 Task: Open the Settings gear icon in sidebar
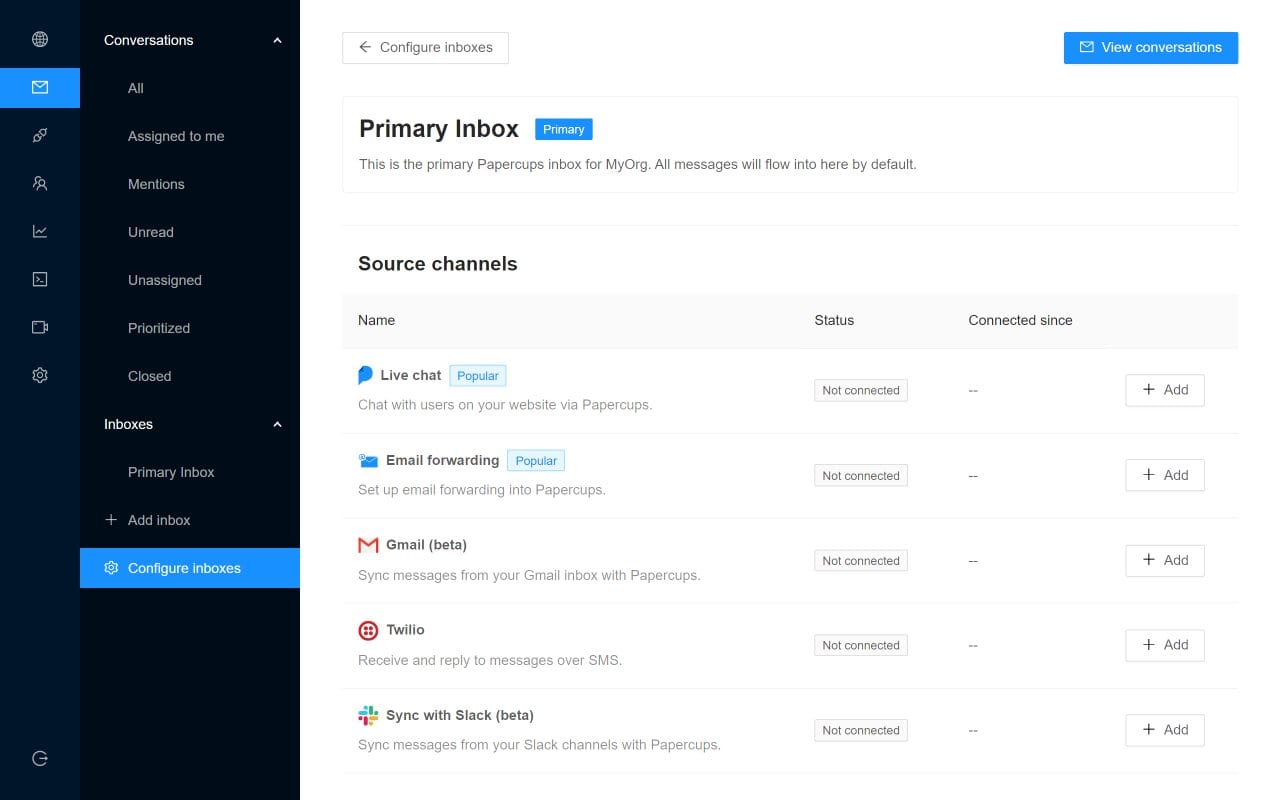(40, 375)
